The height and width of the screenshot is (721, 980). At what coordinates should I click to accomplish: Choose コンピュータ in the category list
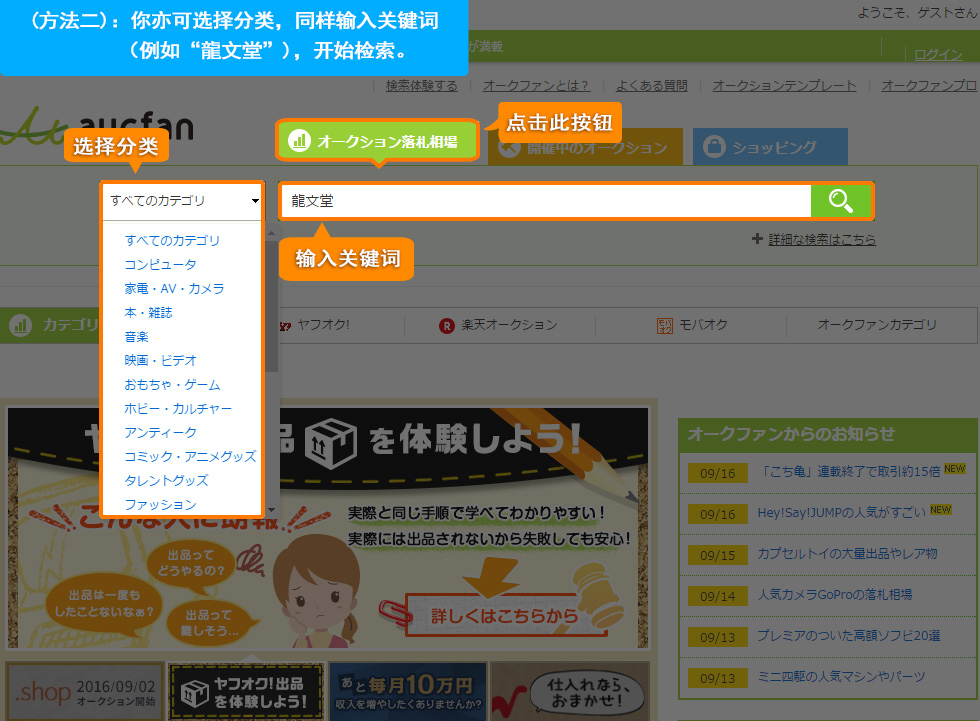click(x=160, y=265)
